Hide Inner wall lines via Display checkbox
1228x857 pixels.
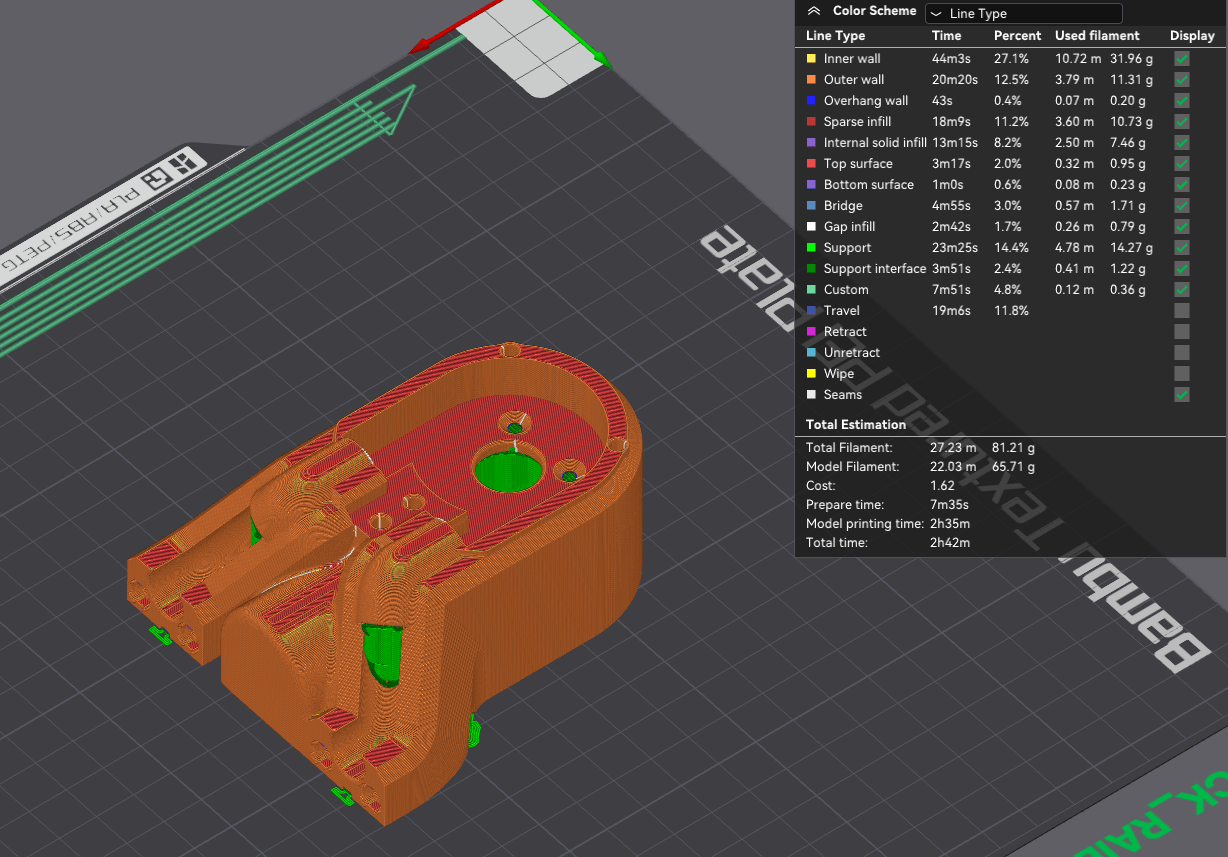point(1182,59)
